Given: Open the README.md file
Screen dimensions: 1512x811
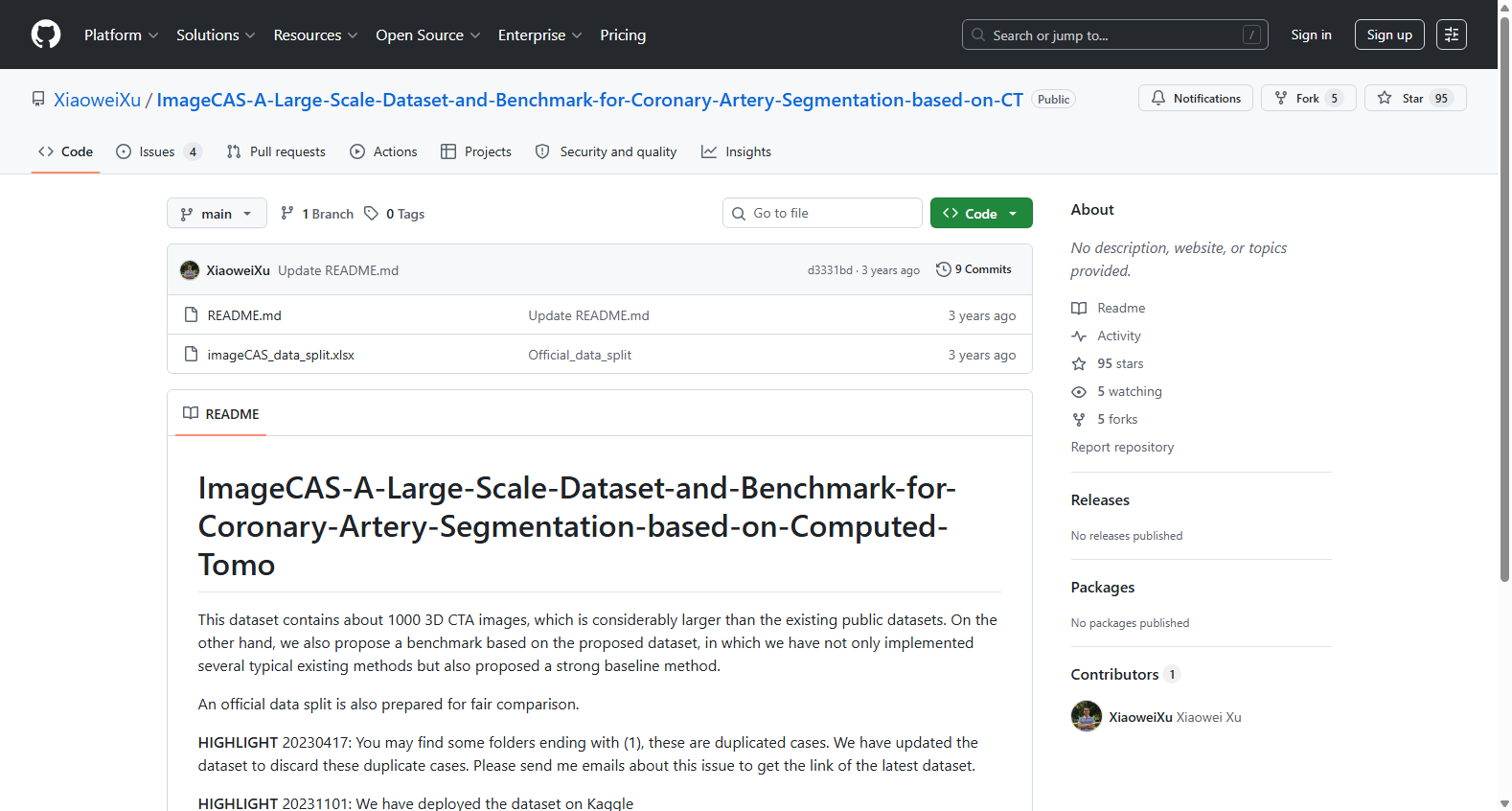Looking at the screenshot, I should click(x=244, y=315).
